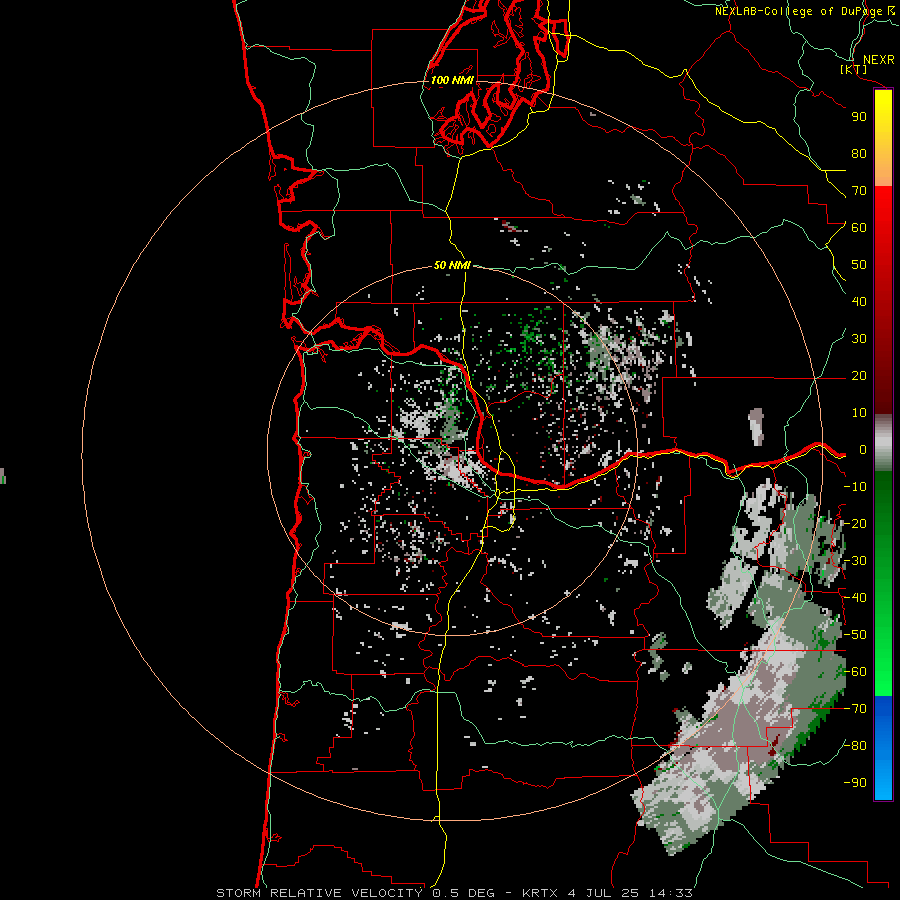Click the 10 value on the velocity scale

[859, 413]
